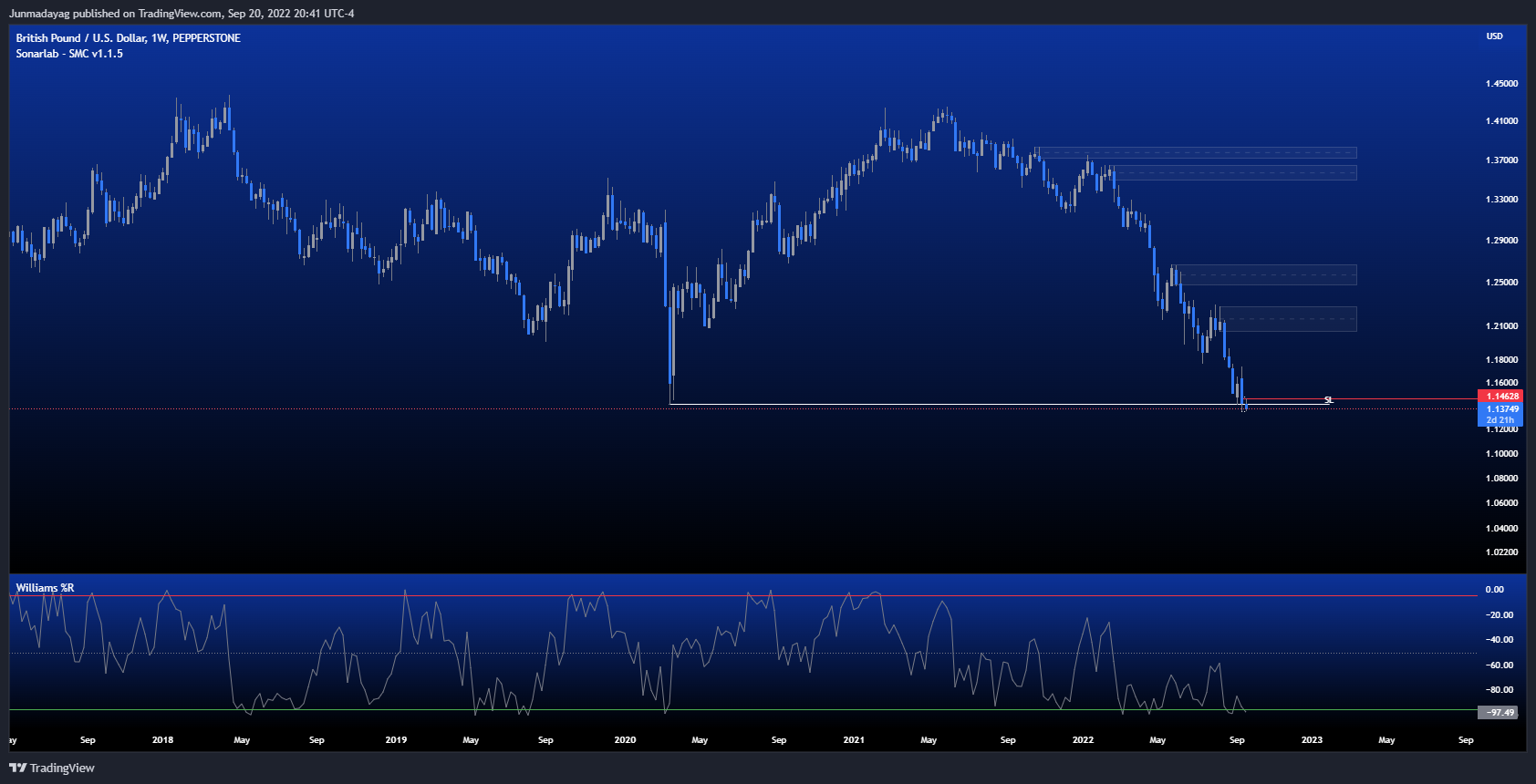
Task: Click the 2018 label on time axis
Action: tap(162, 740)
